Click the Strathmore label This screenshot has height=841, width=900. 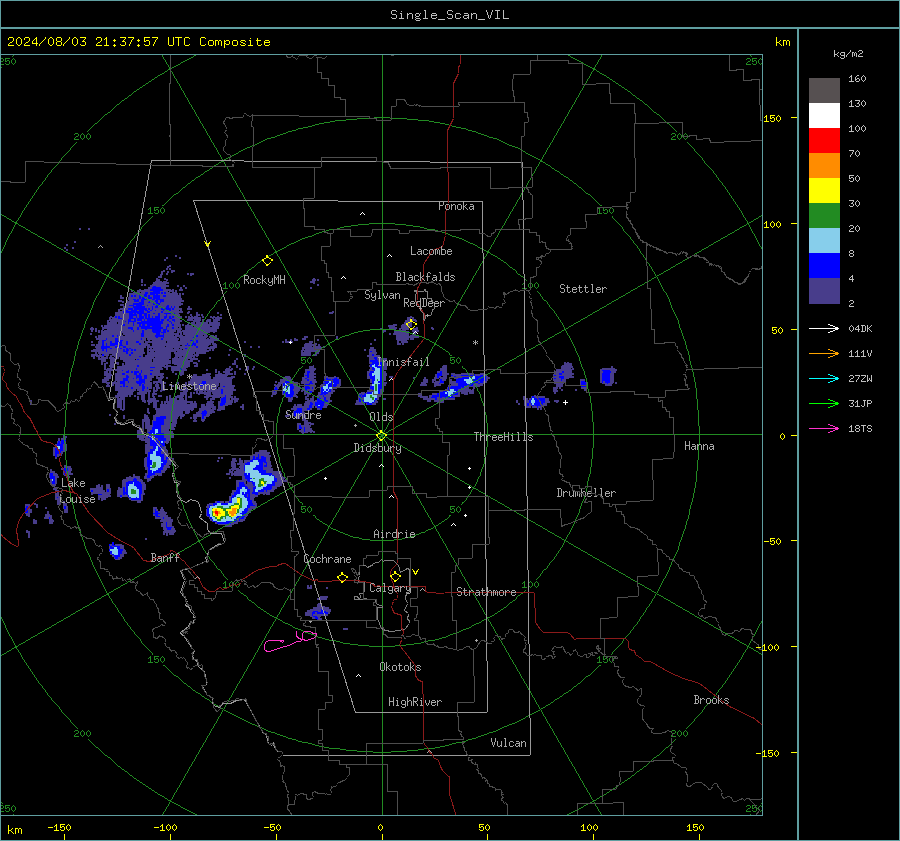tap(486, 592)
